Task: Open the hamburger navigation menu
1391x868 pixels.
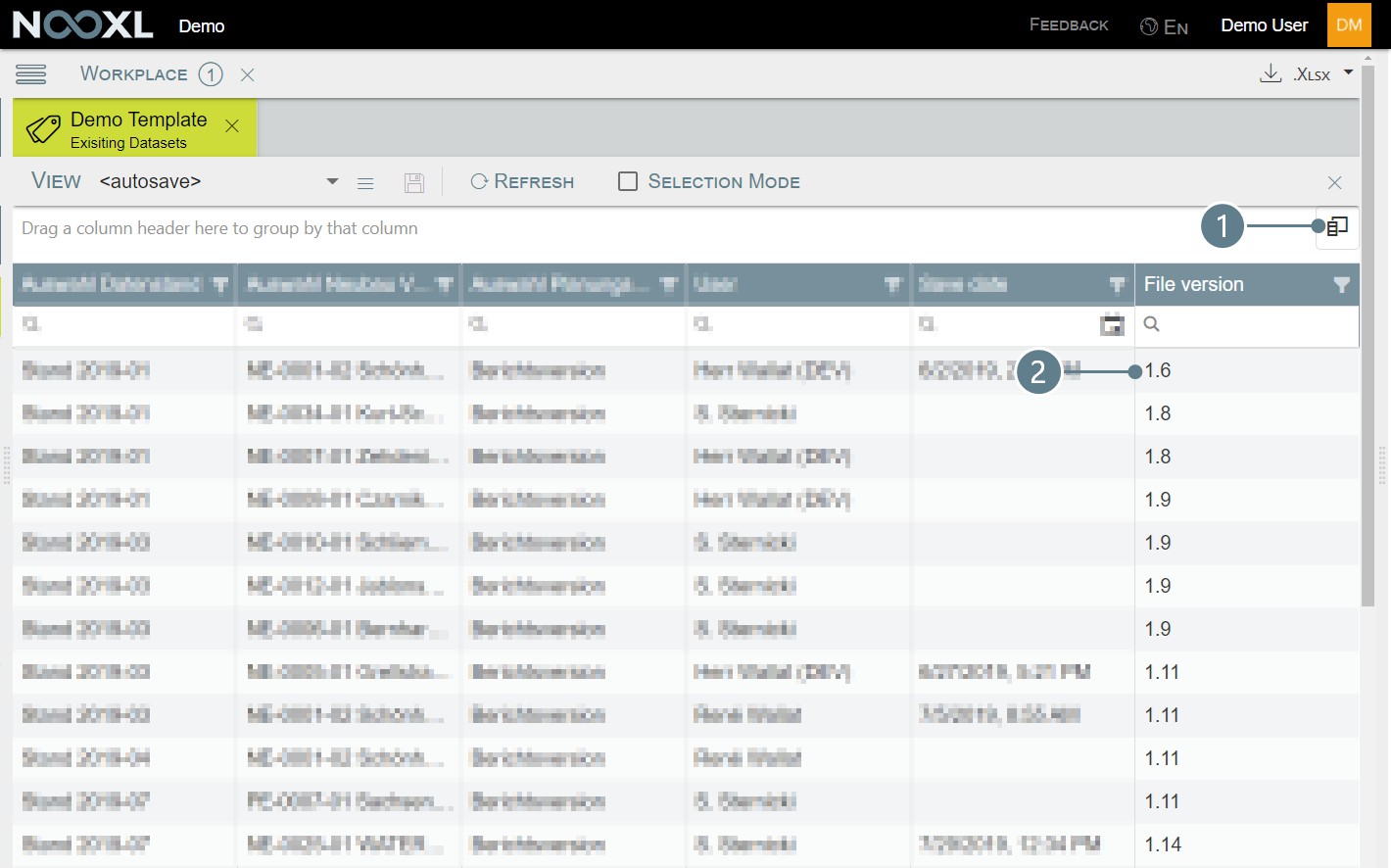Action: click(30, 74)
